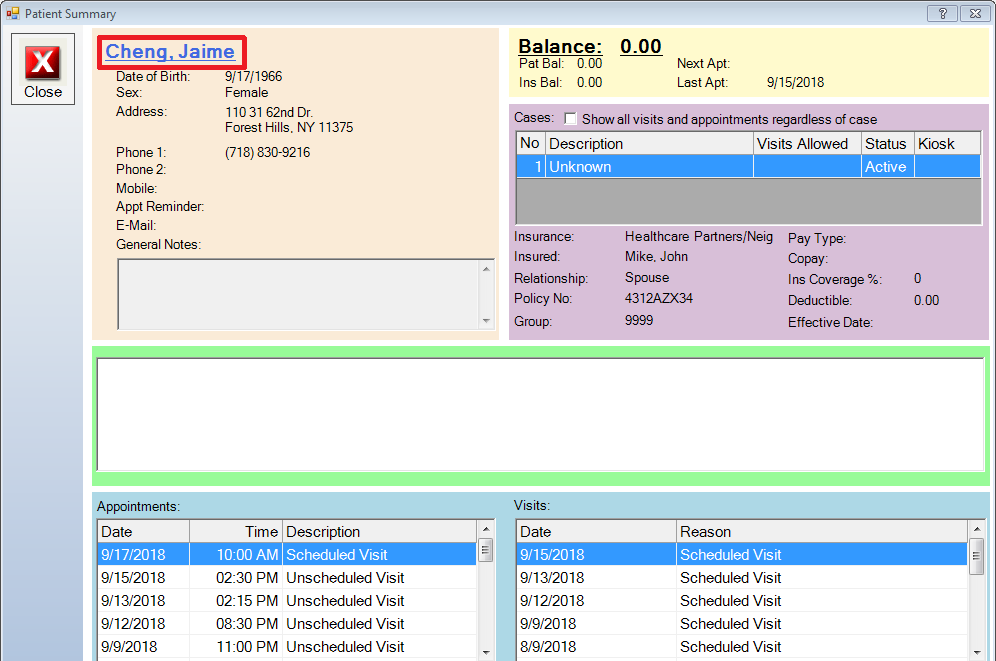Click the Balance 0.00 total amount
Screen dimensions: 996x661
point(640,46)
